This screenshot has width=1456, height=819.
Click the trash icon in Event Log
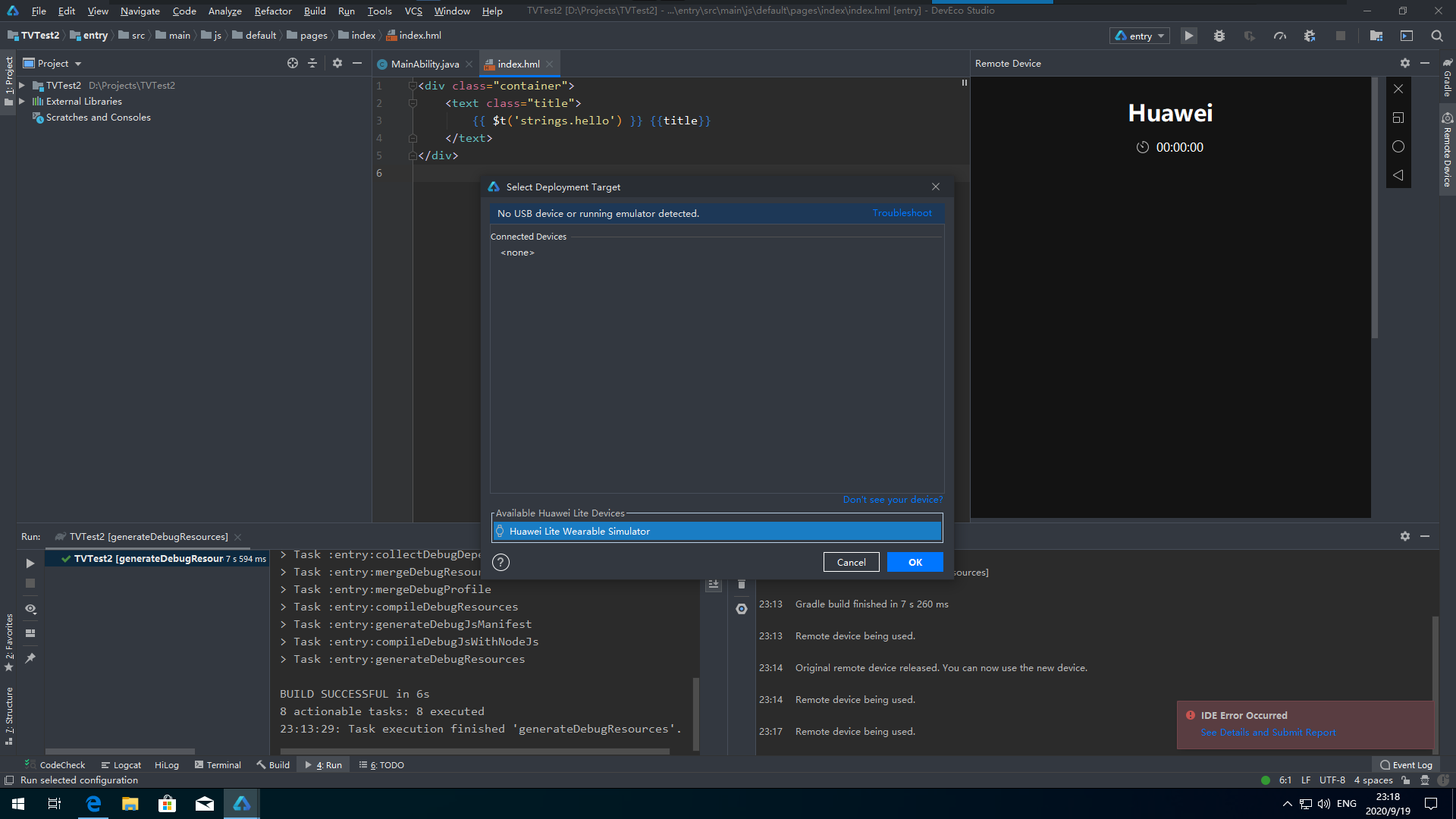[x=742, y=584]
